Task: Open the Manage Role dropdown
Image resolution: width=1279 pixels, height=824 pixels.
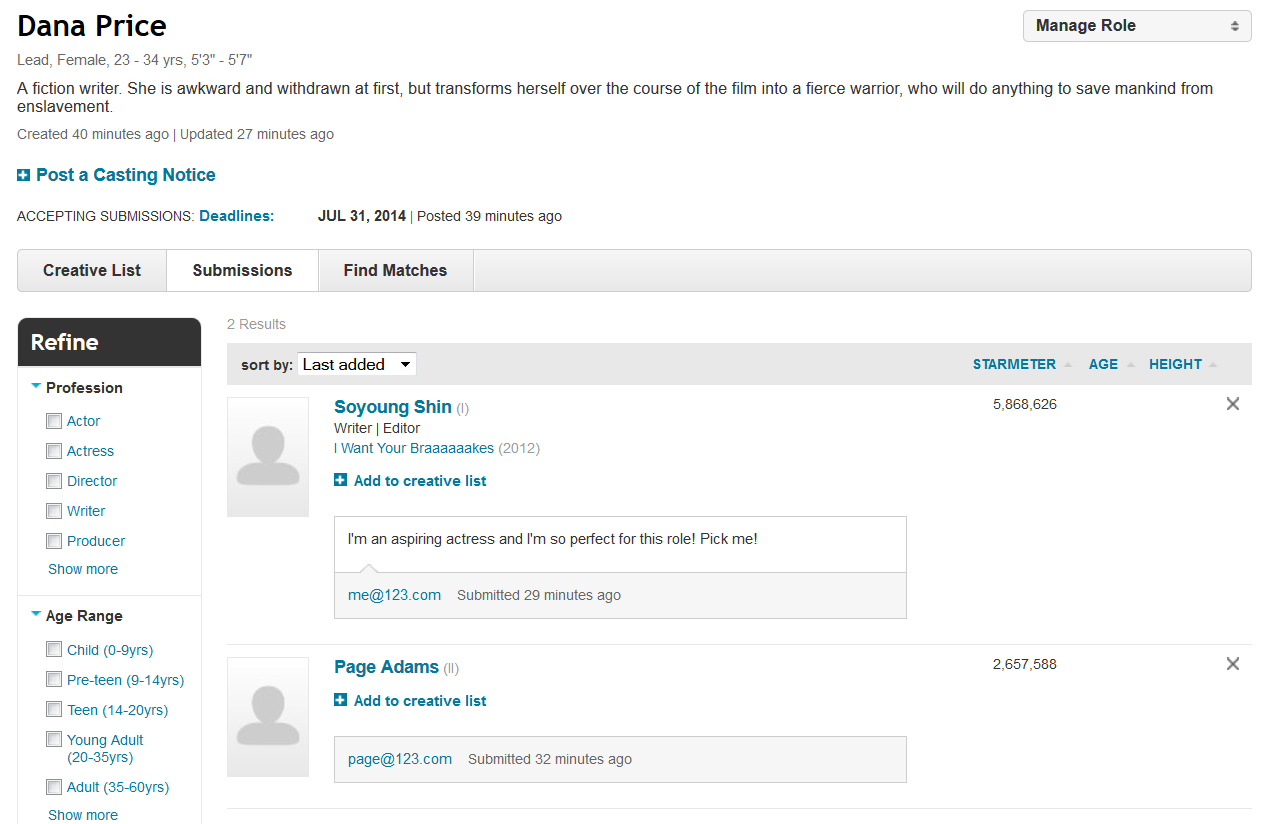Action: click(x=1136, y=26)
